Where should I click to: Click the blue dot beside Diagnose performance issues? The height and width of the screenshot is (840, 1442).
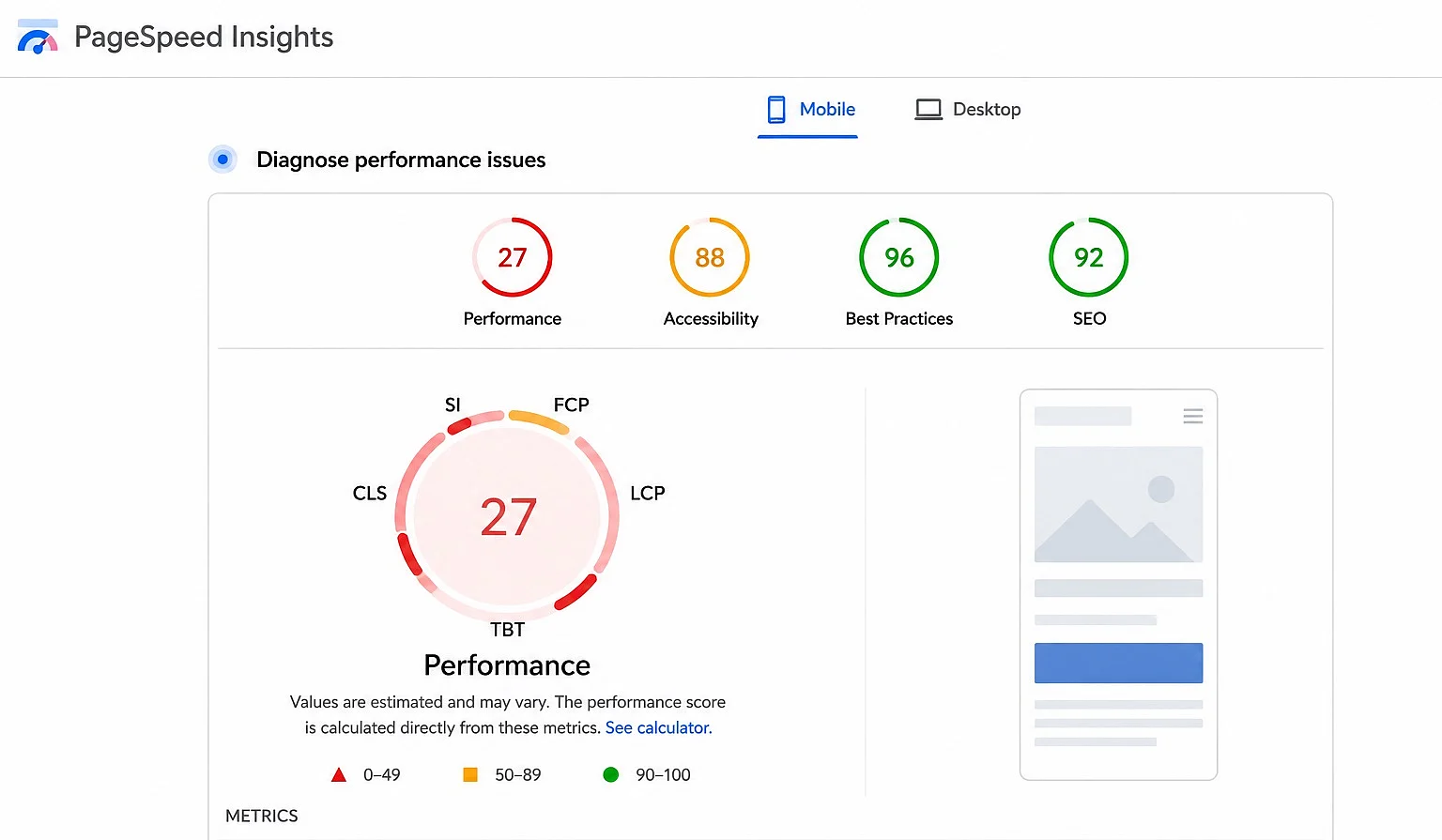(222, 160)
